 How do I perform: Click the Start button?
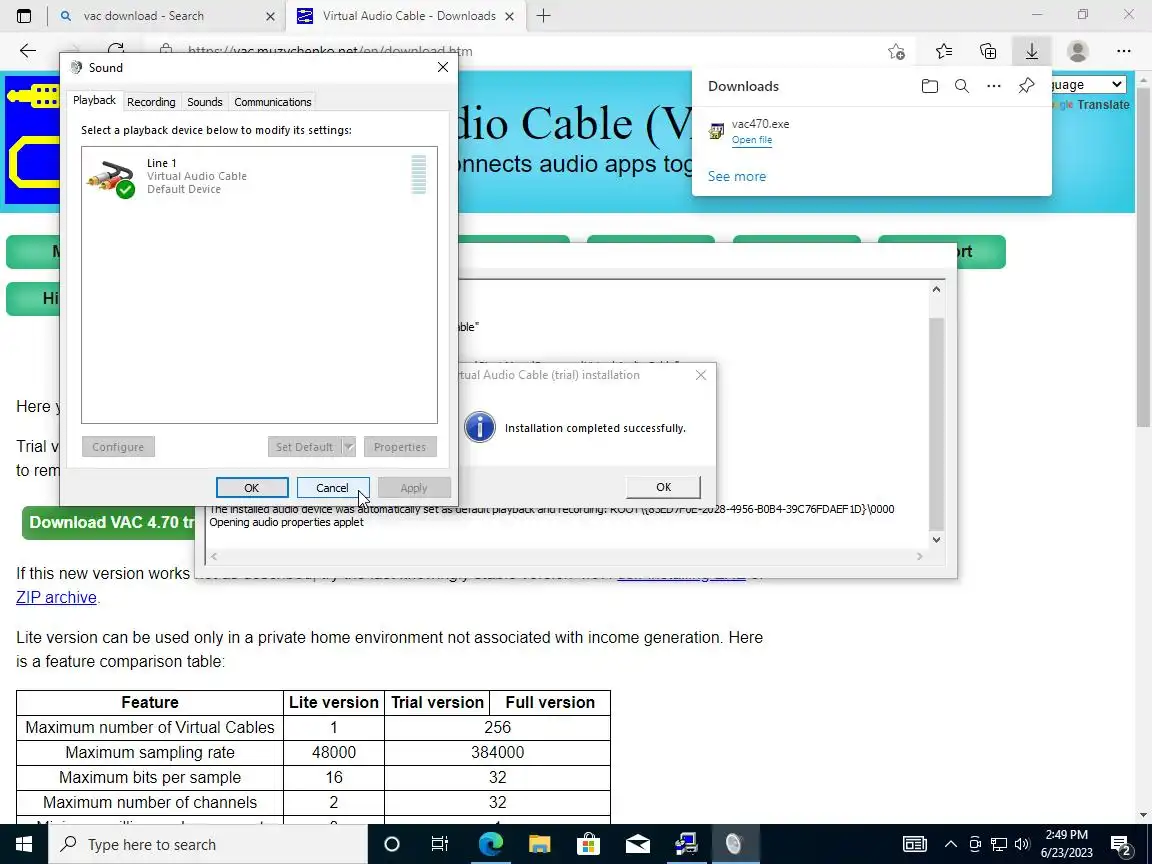click(24, 844)
